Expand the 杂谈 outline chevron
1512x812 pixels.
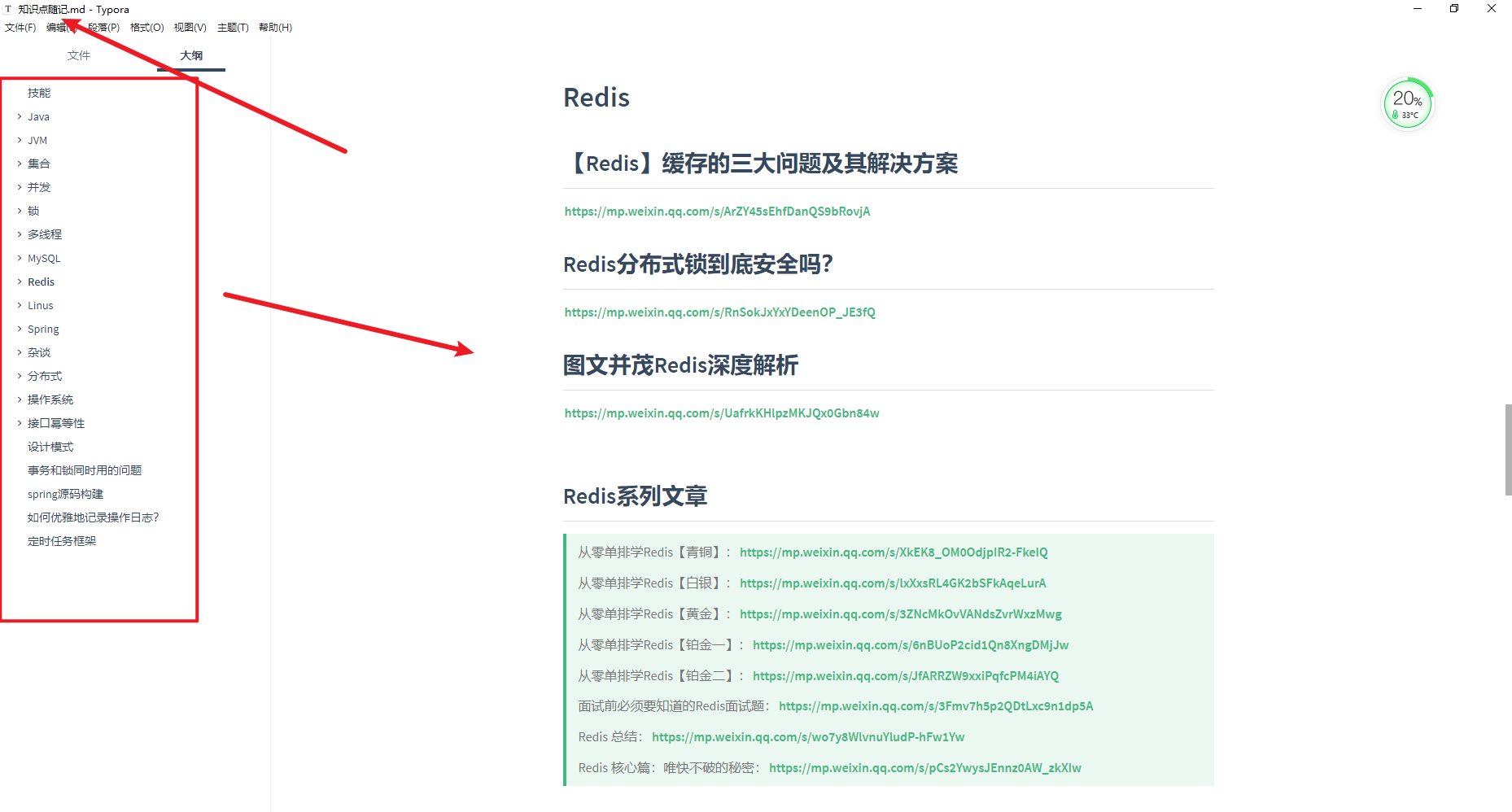point(20,352)
